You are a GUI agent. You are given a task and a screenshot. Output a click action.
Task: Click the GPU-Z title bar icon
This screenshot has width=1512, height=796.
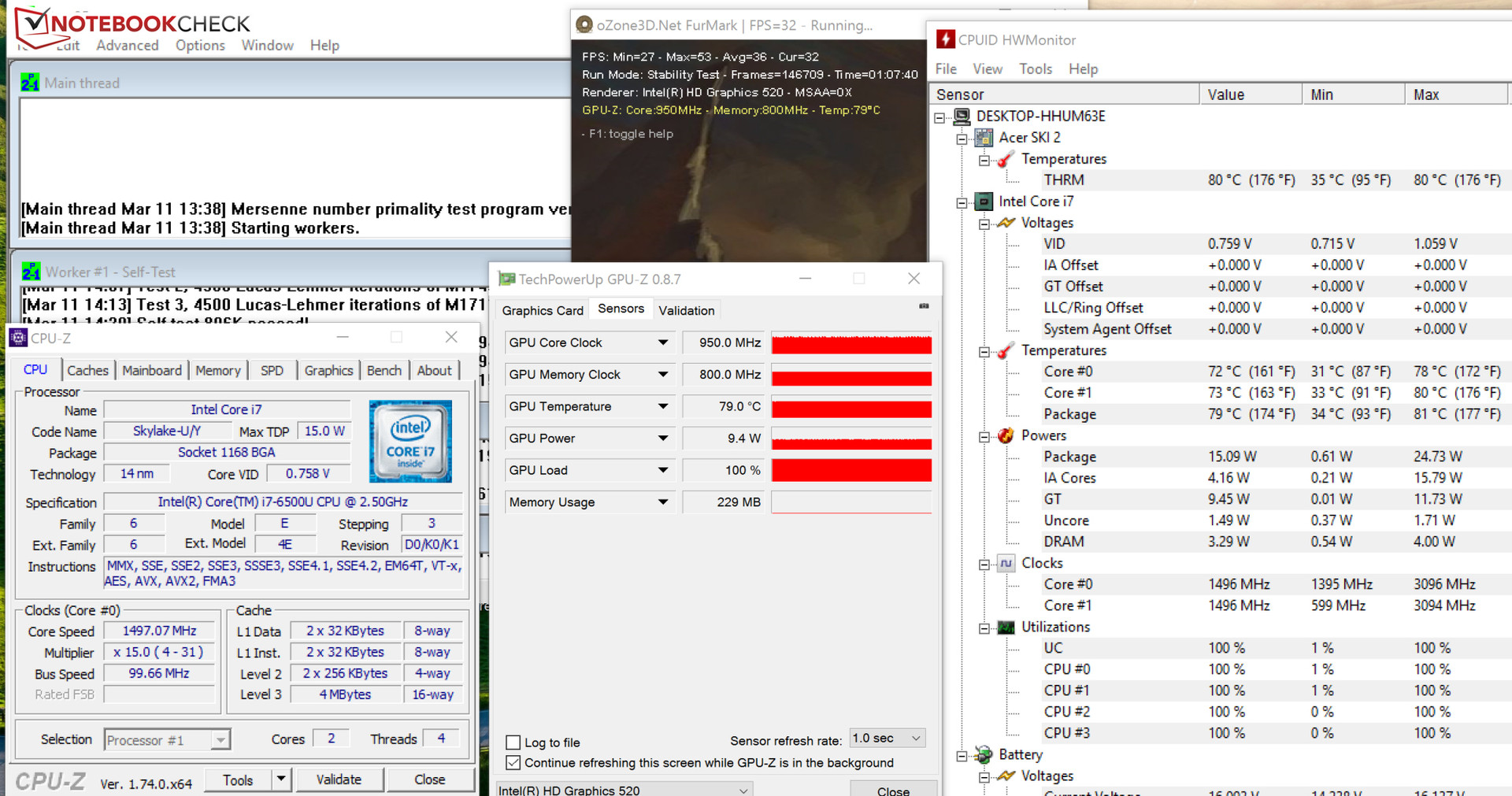click(x=506, y=280)
